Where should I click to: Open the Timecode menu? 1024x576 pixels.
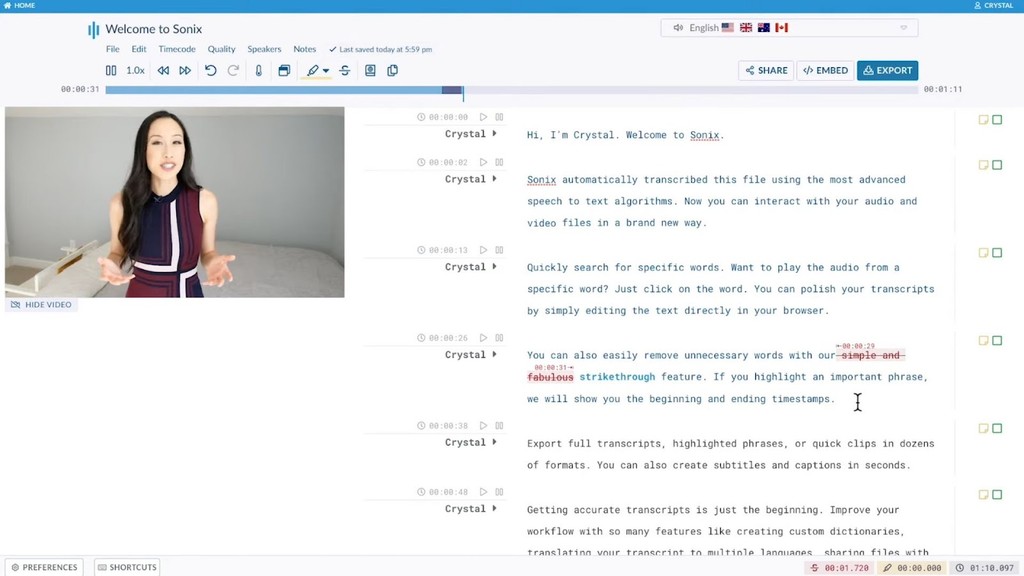click(176, 48)
